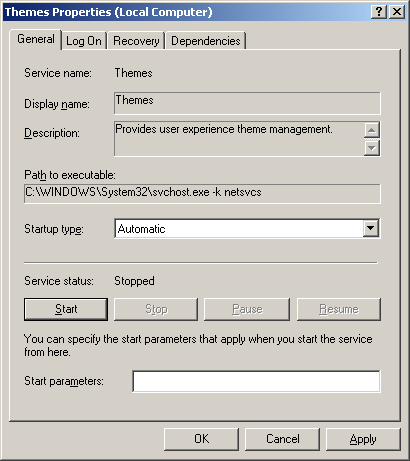Click the disabled Pause button
The width and height of the screenshot is (410, 461).
click(247, 309)
